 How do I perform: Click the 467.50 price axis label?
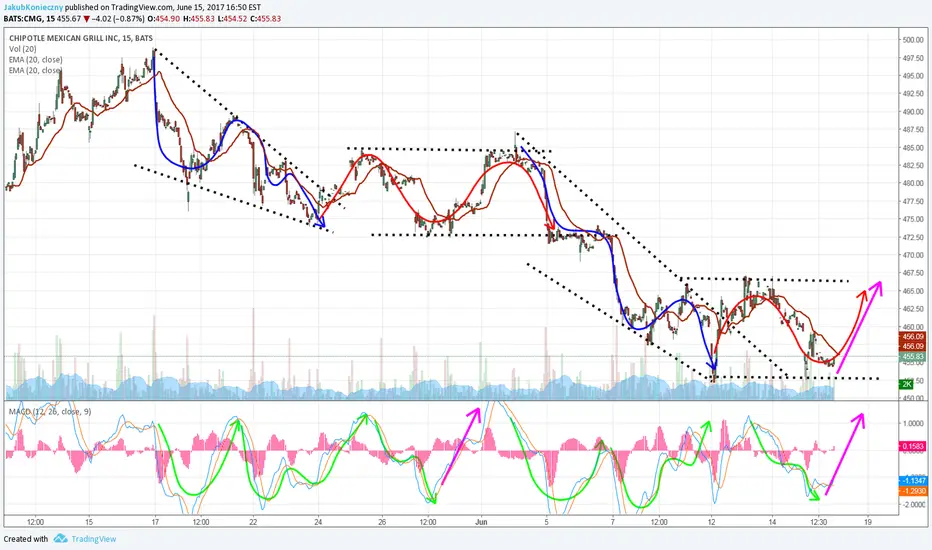coord(912,273)
